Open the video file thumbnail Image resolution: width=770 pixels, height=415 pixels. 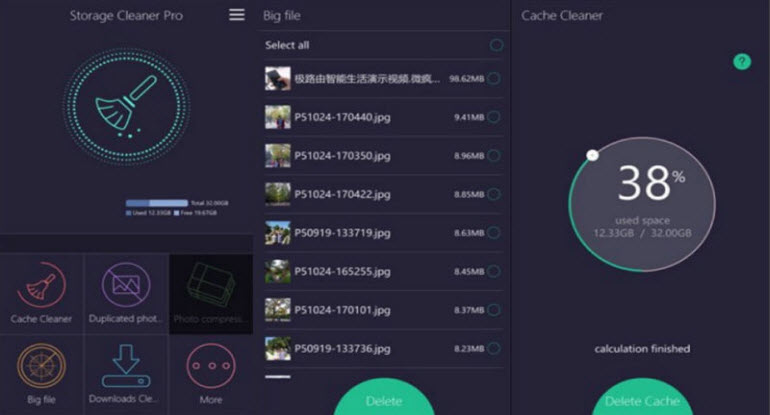278,78
